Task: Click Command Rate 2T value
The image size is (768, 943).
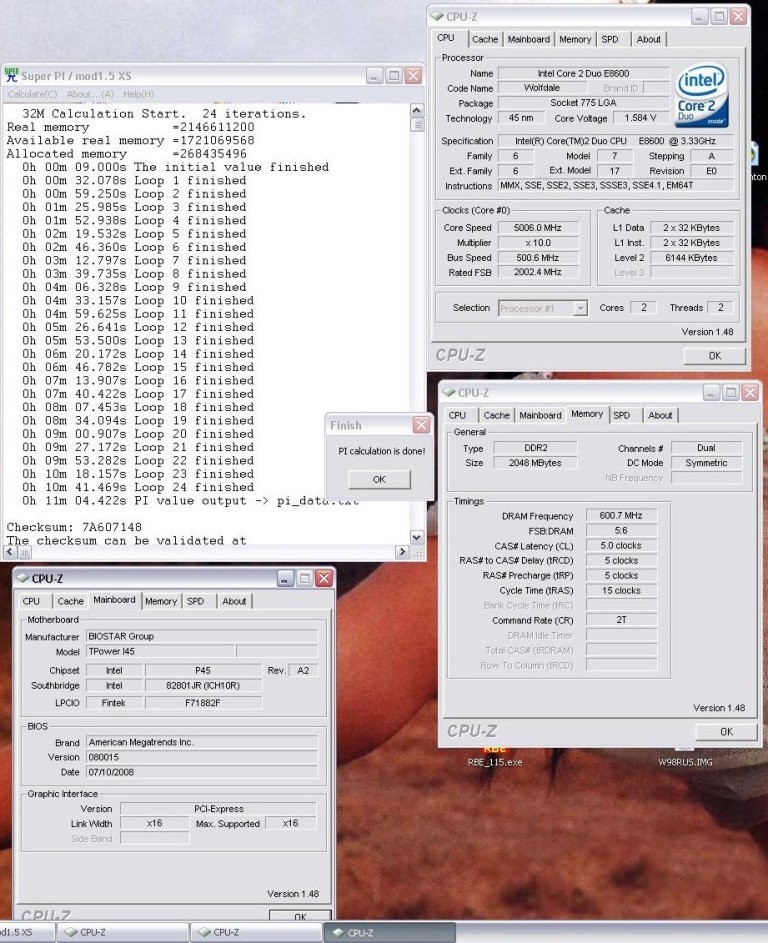Action: coord(621,619)
